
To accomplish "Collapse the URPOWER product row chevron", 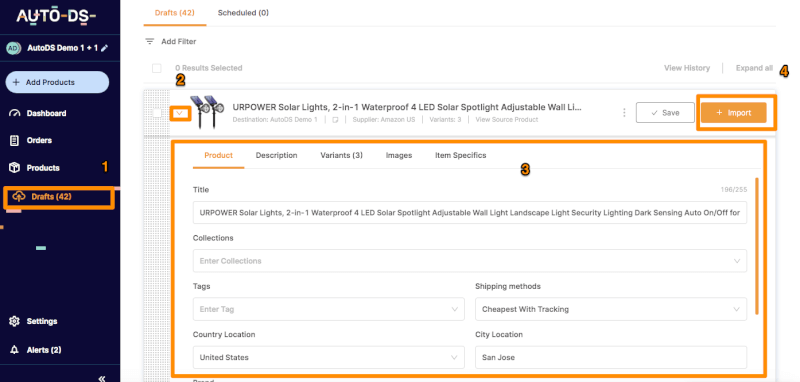I will click(181, 113).
